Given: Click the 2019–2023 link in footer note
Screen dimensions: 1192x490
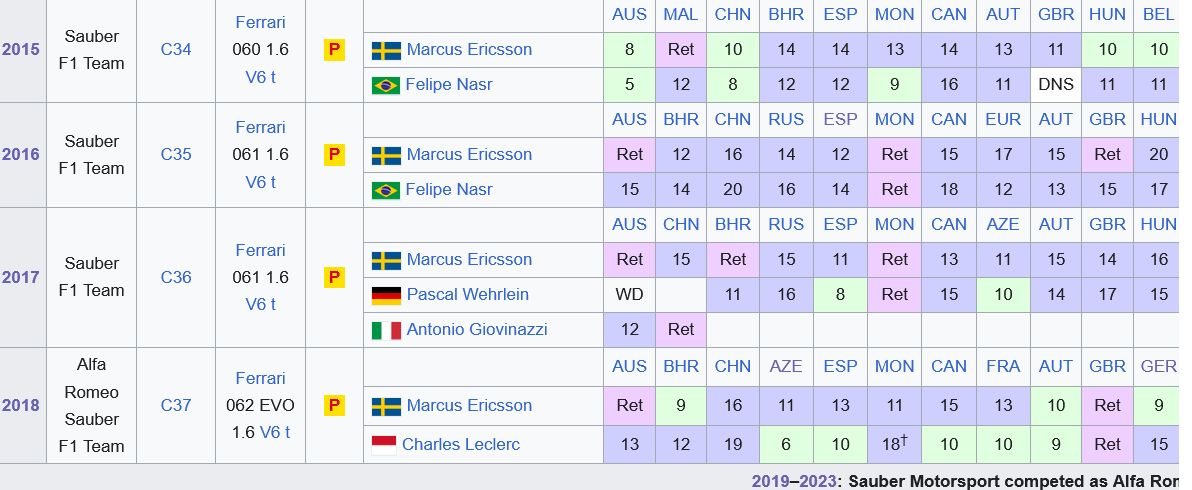Looking at the screenshot, I should pos(795,481).
